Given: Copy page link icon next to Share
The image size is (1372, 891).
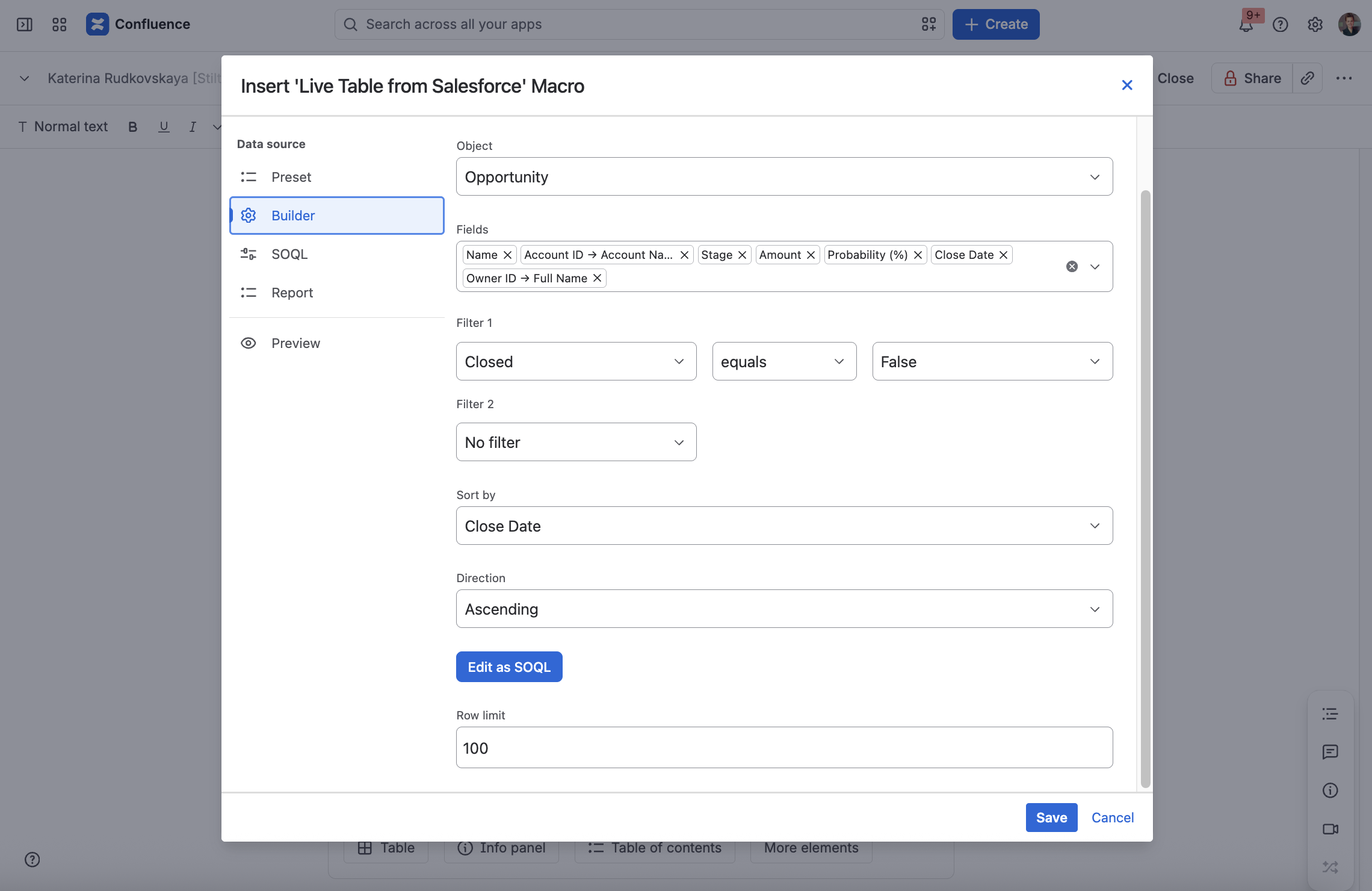Looking at the screenshot, I should coord(1307,78).
